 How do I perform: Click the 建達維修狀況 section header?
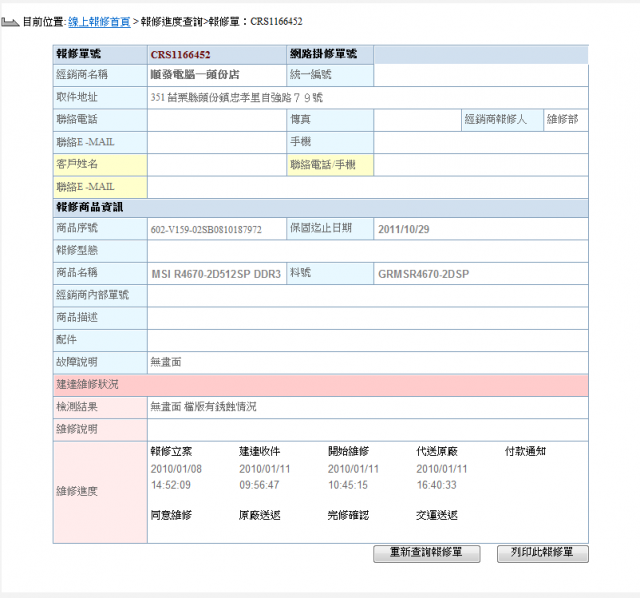[x=320, y=385]
